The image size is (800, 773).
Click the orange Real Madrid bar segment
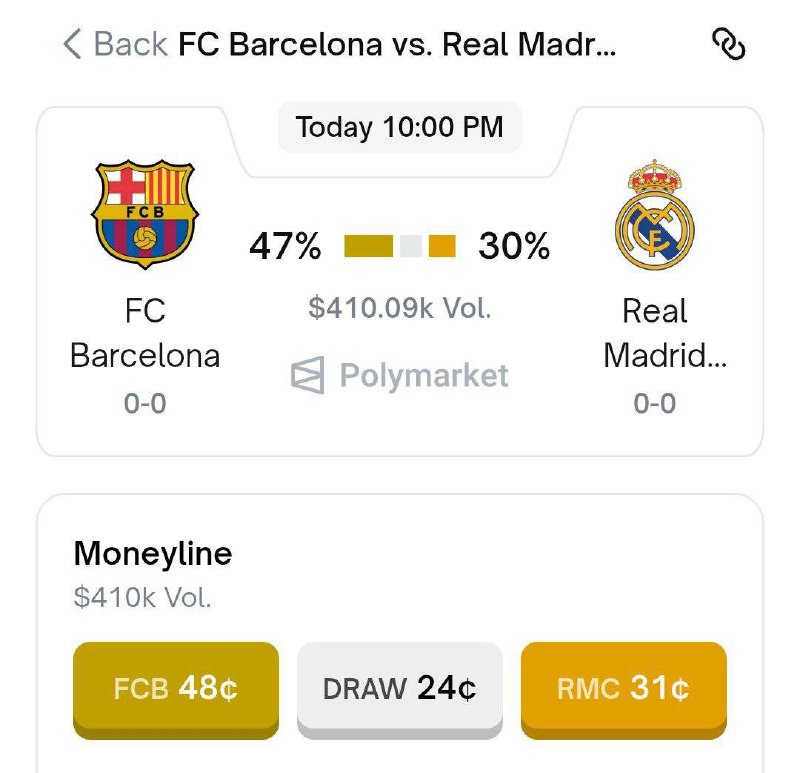pos(442,246)
